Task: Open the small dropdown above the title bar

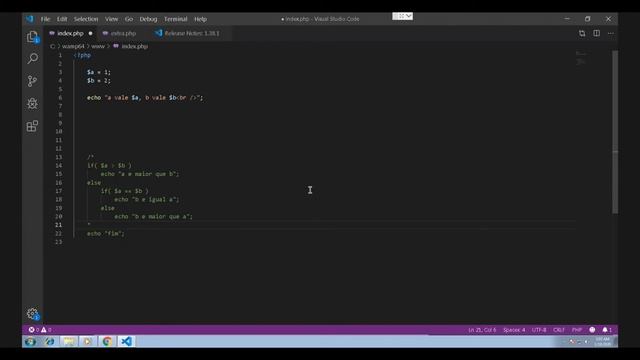Action: point(402,16)
